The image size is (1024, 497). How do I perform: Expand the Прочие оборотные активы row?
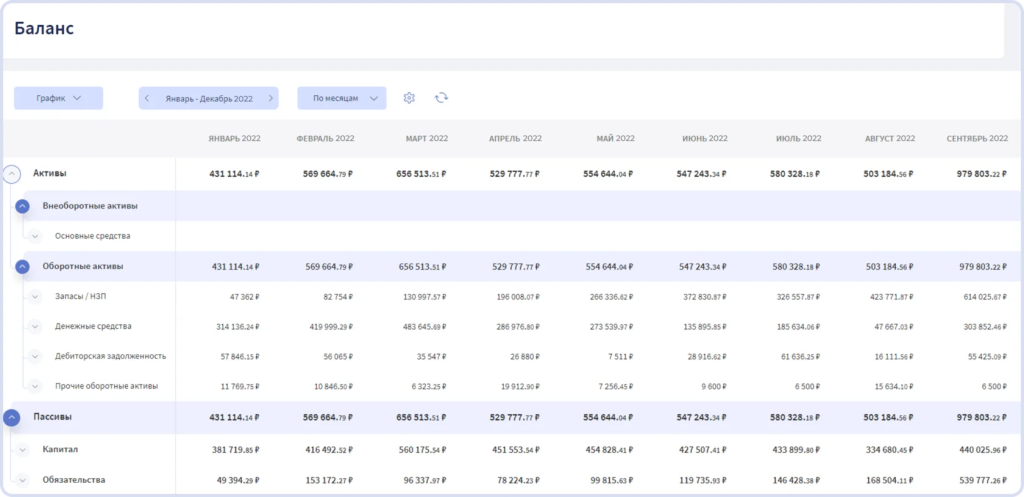(35, 386)
